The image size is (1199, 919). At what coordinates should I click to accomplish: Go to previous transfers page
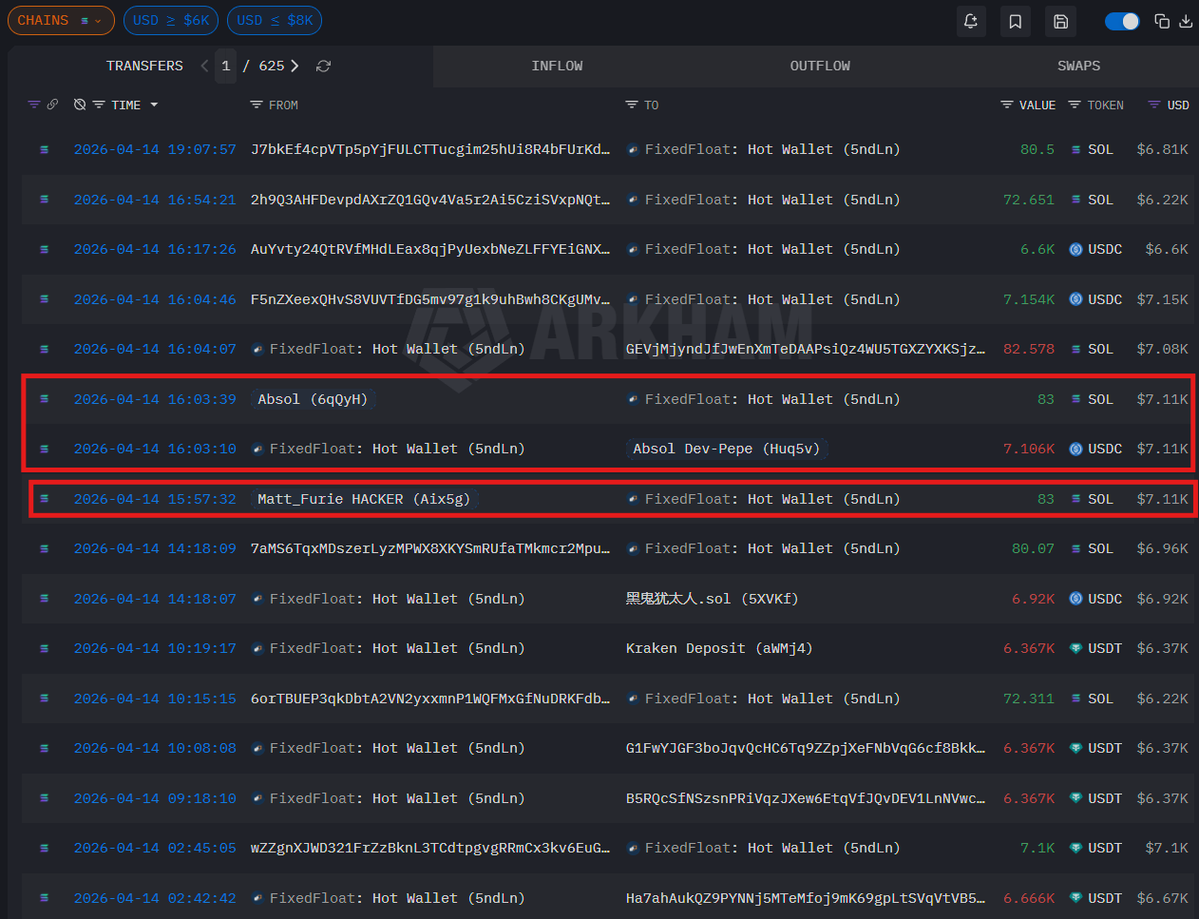click(x=204, y=66)
